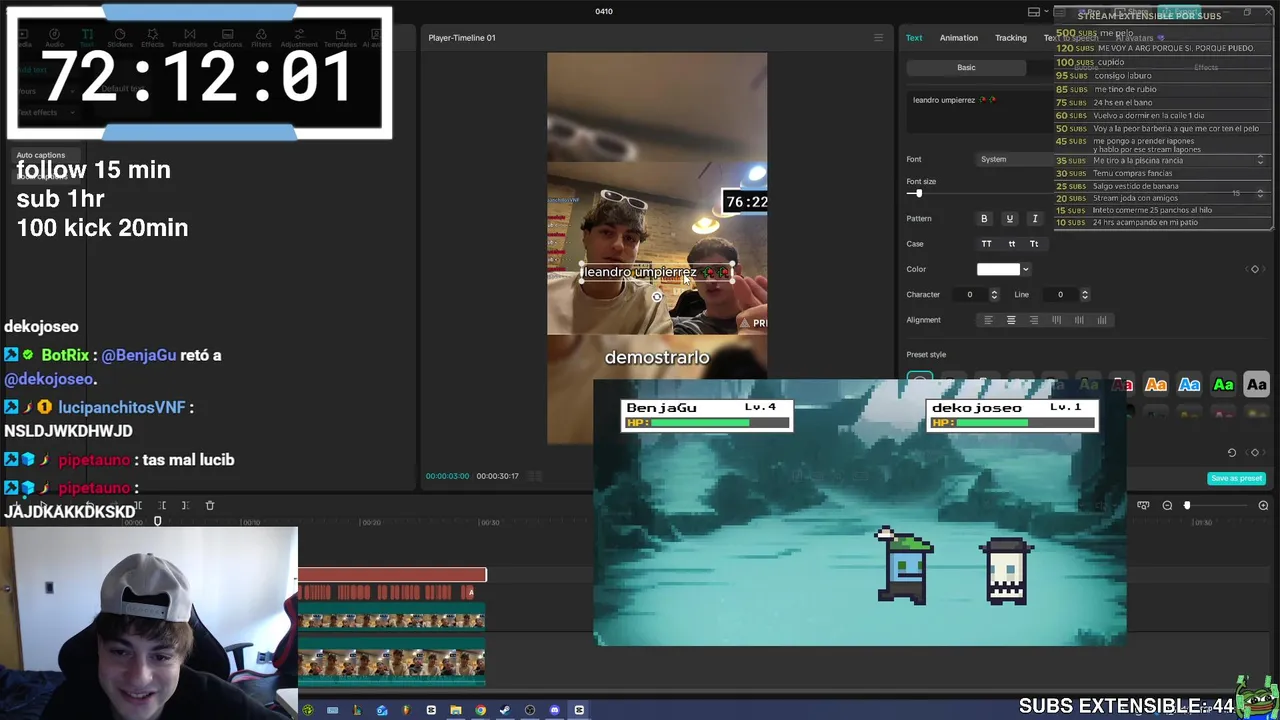Set case to all uppercase TT
Screen dimensions: 1280x720
987,244
